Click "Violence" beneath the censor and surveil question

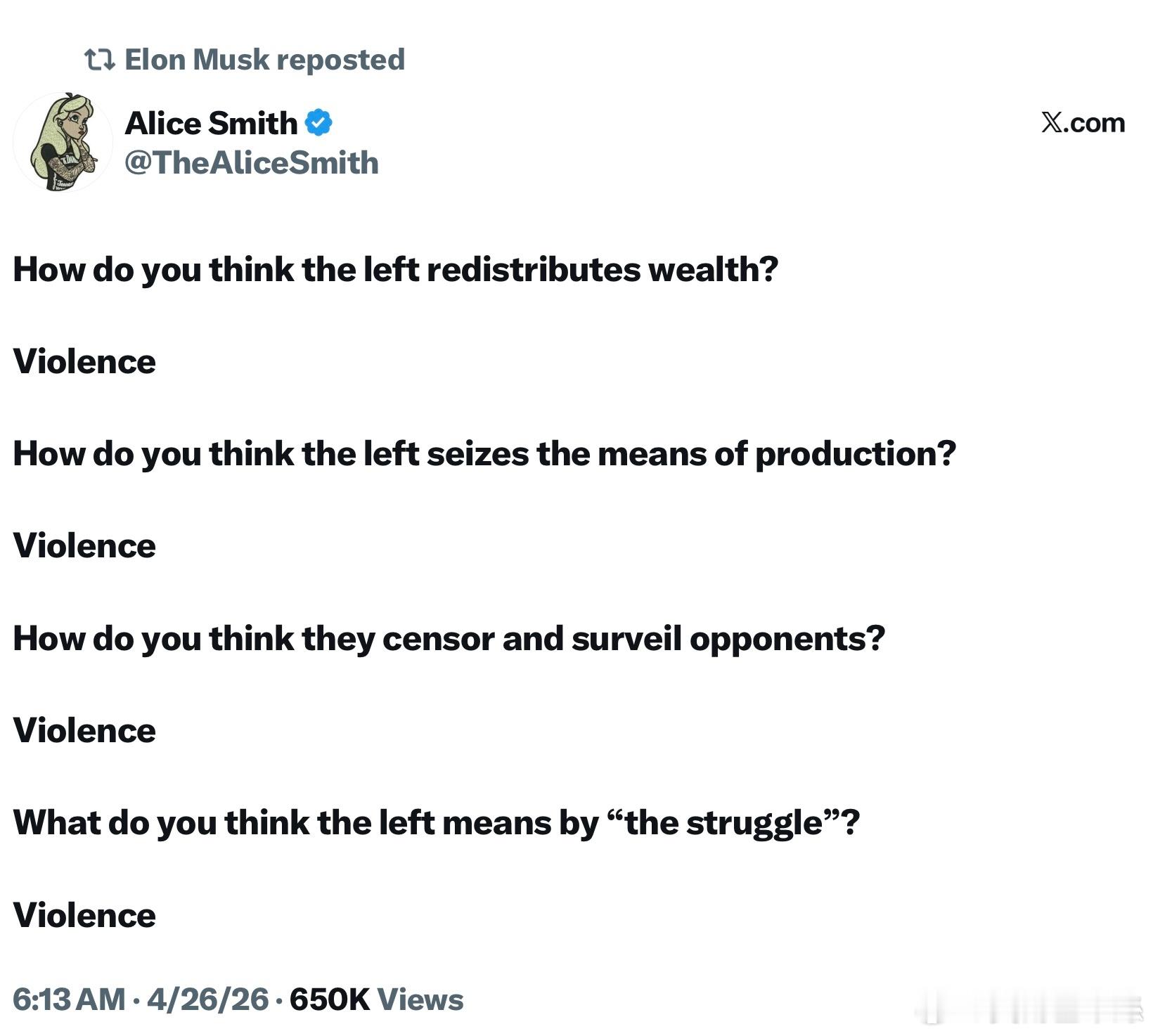click(x=84, y=731)
